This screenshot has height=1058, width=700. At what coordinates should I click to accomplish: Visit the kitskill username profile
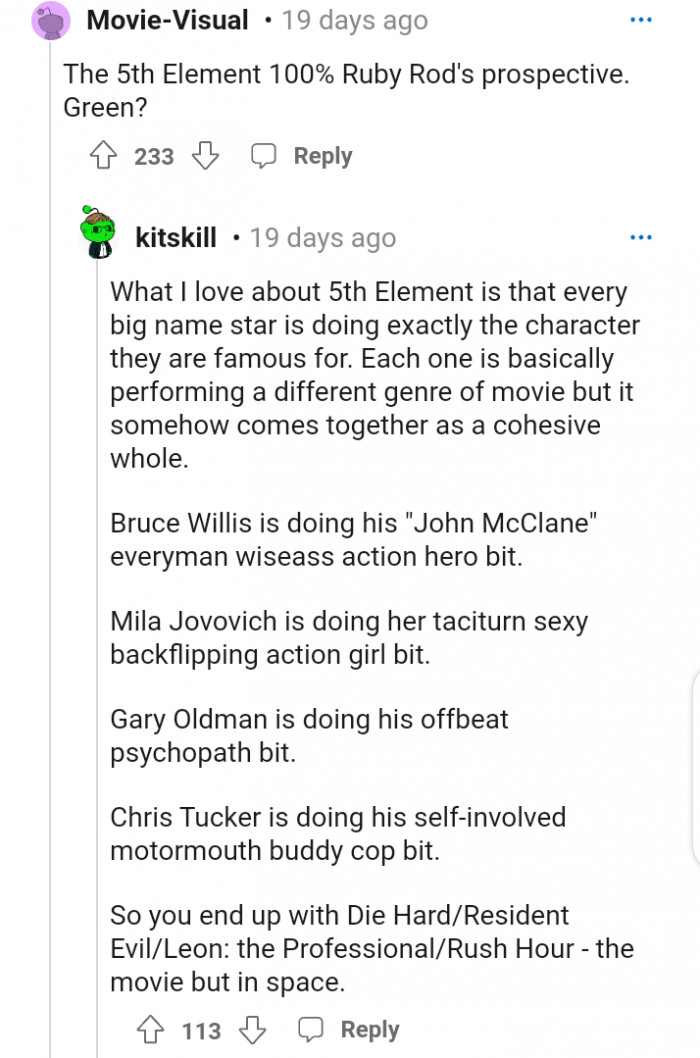(x=175, y=238)
